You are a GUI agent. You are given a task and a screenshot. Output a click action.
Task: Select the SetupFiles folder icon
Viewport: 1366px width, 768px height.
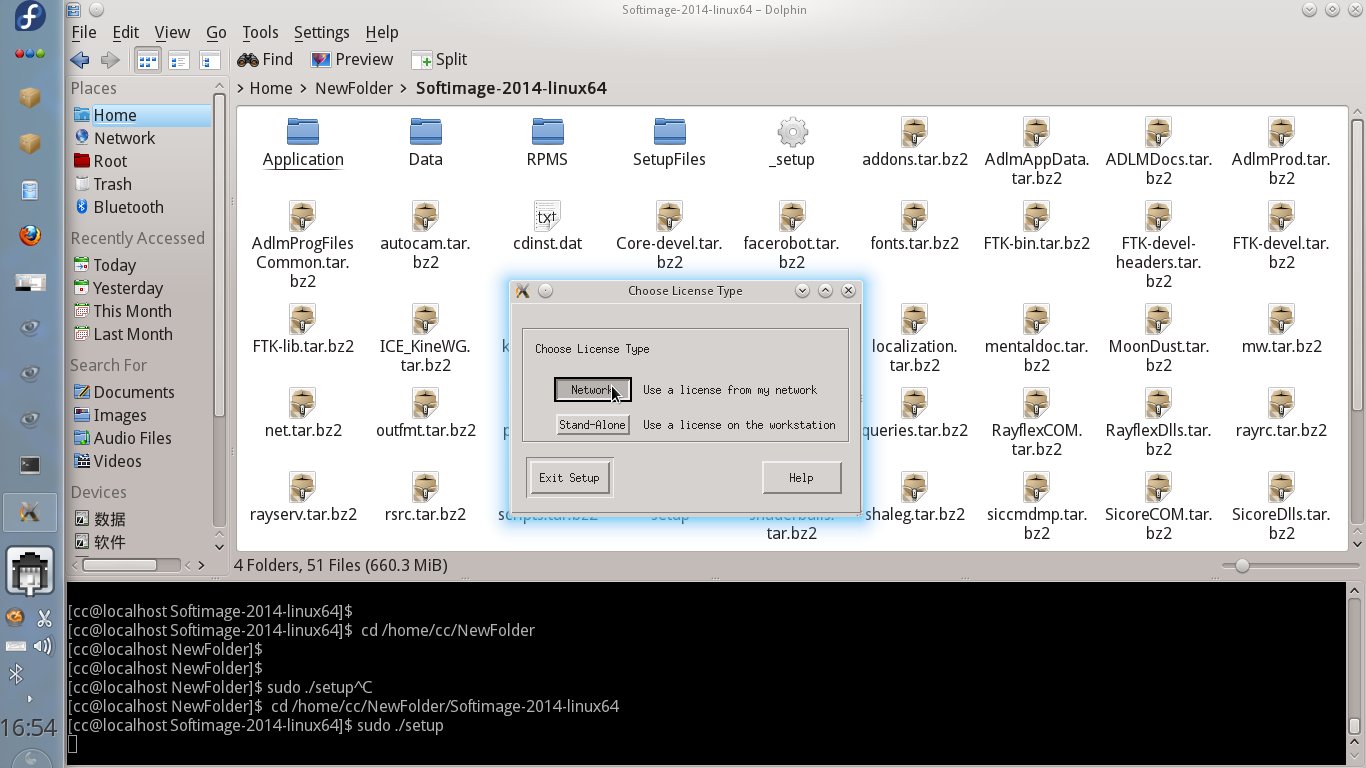[670, 131]
